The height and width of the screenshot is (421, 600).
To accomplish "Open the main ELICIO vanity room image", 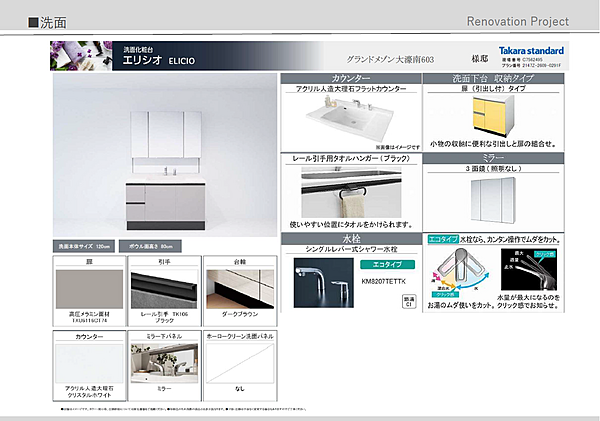I will pyautogui.click(x=165, y=155).
